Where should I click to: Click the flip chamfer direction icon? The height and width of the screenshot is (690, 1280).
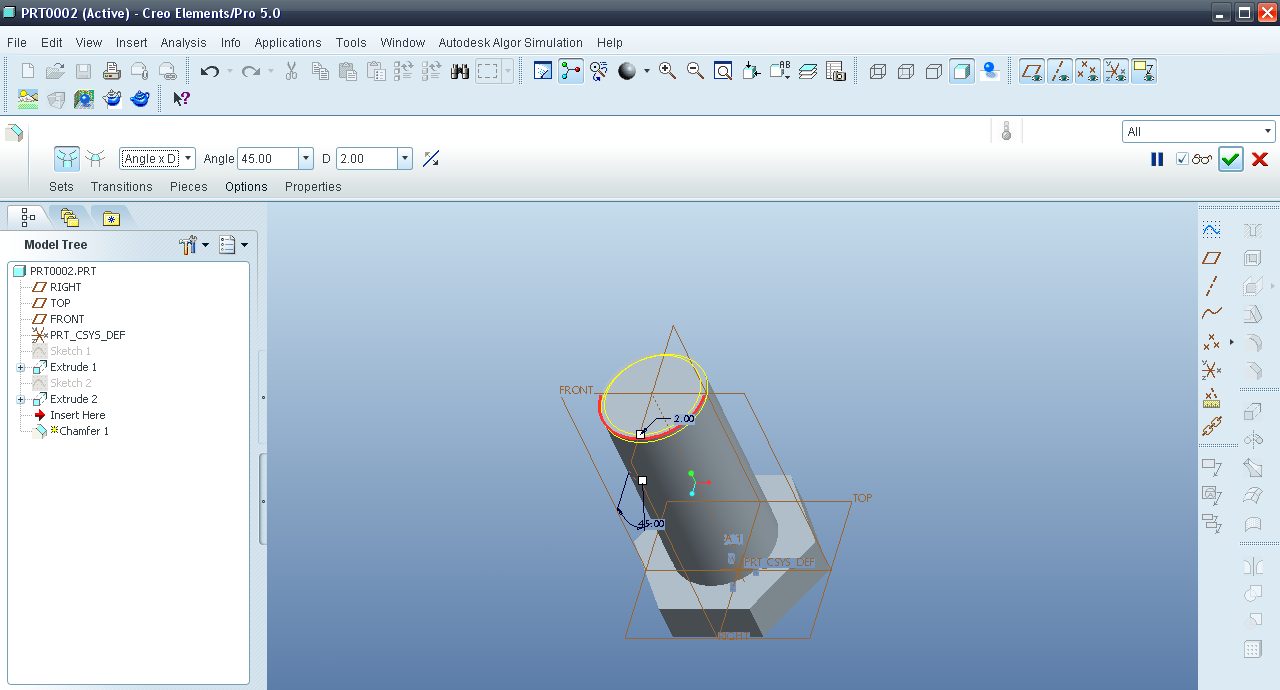431,159
